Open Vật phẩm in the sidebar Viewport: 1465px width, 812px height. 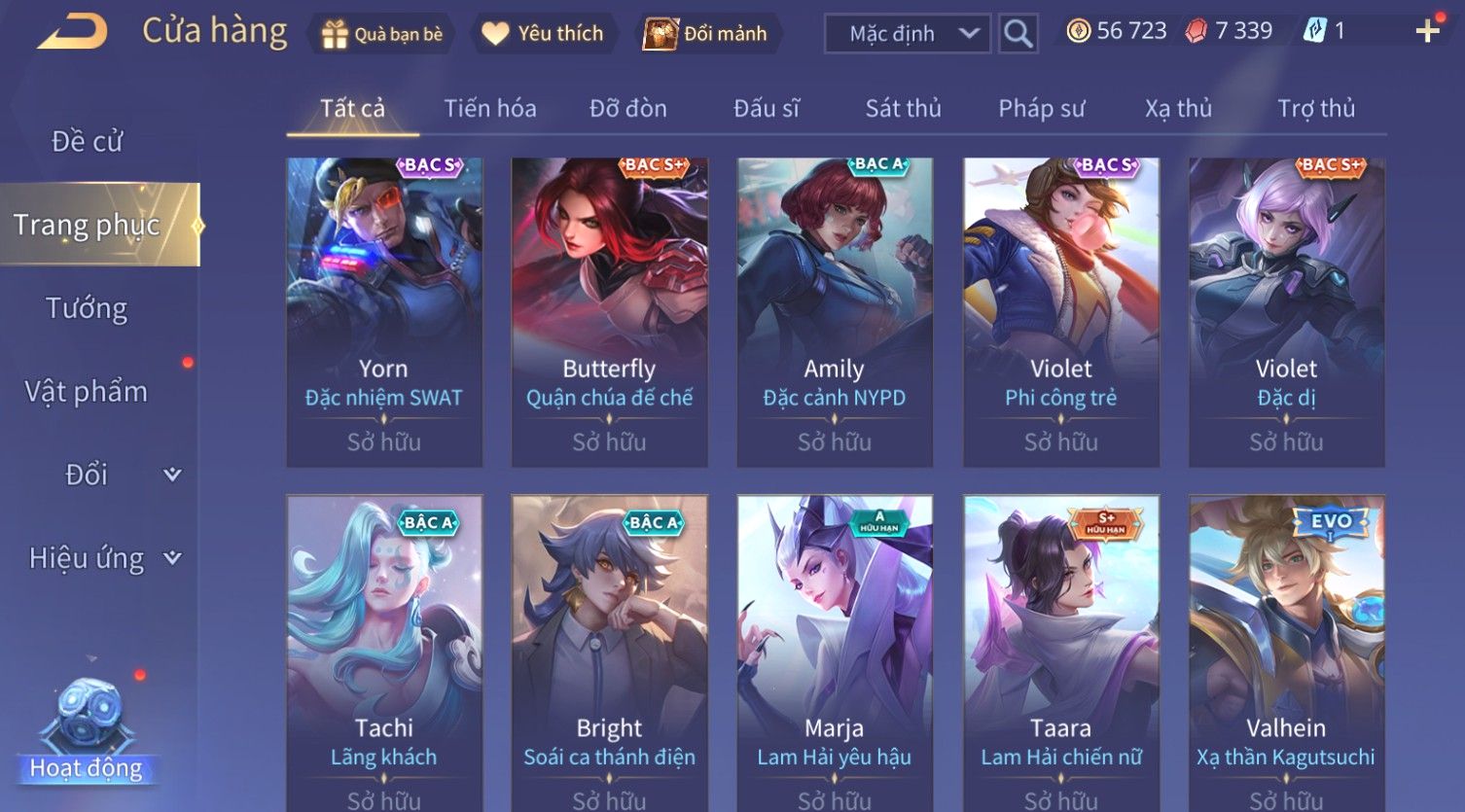click(x=87, y=391)
